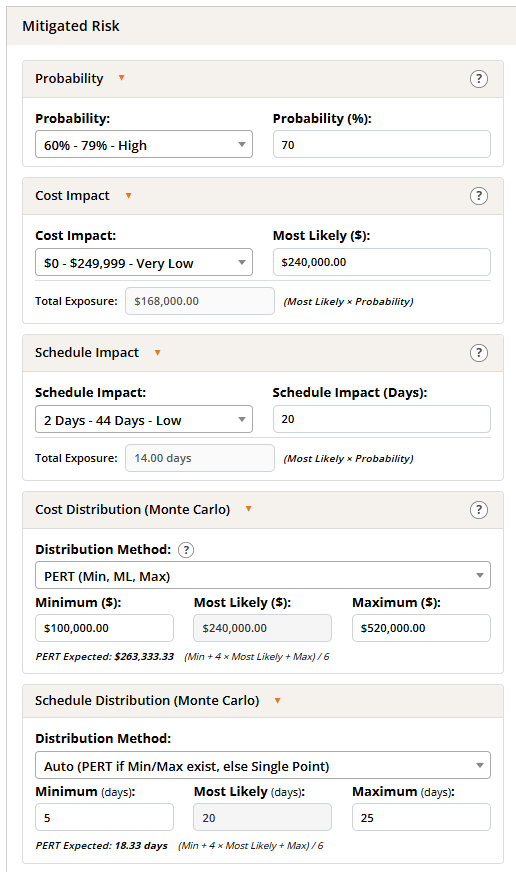This screenshot has height=872, width=516.
Task: Open the Cost Impact dropdown showing Very Low
Action: pos(144,262)
